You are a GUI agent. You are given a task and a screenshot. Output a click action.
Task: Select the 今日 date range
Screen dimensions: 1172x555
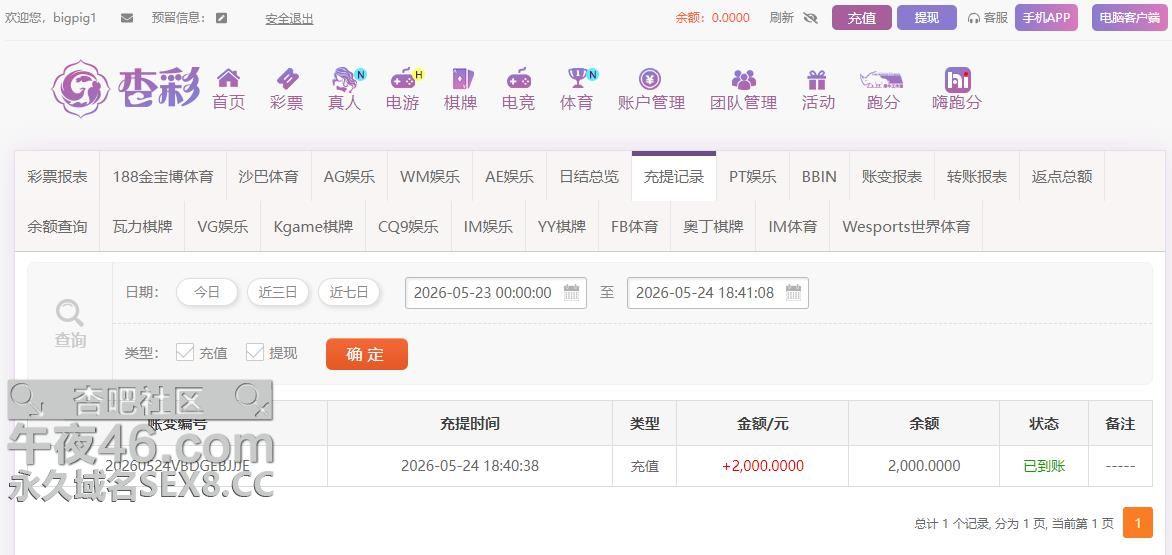207,292
